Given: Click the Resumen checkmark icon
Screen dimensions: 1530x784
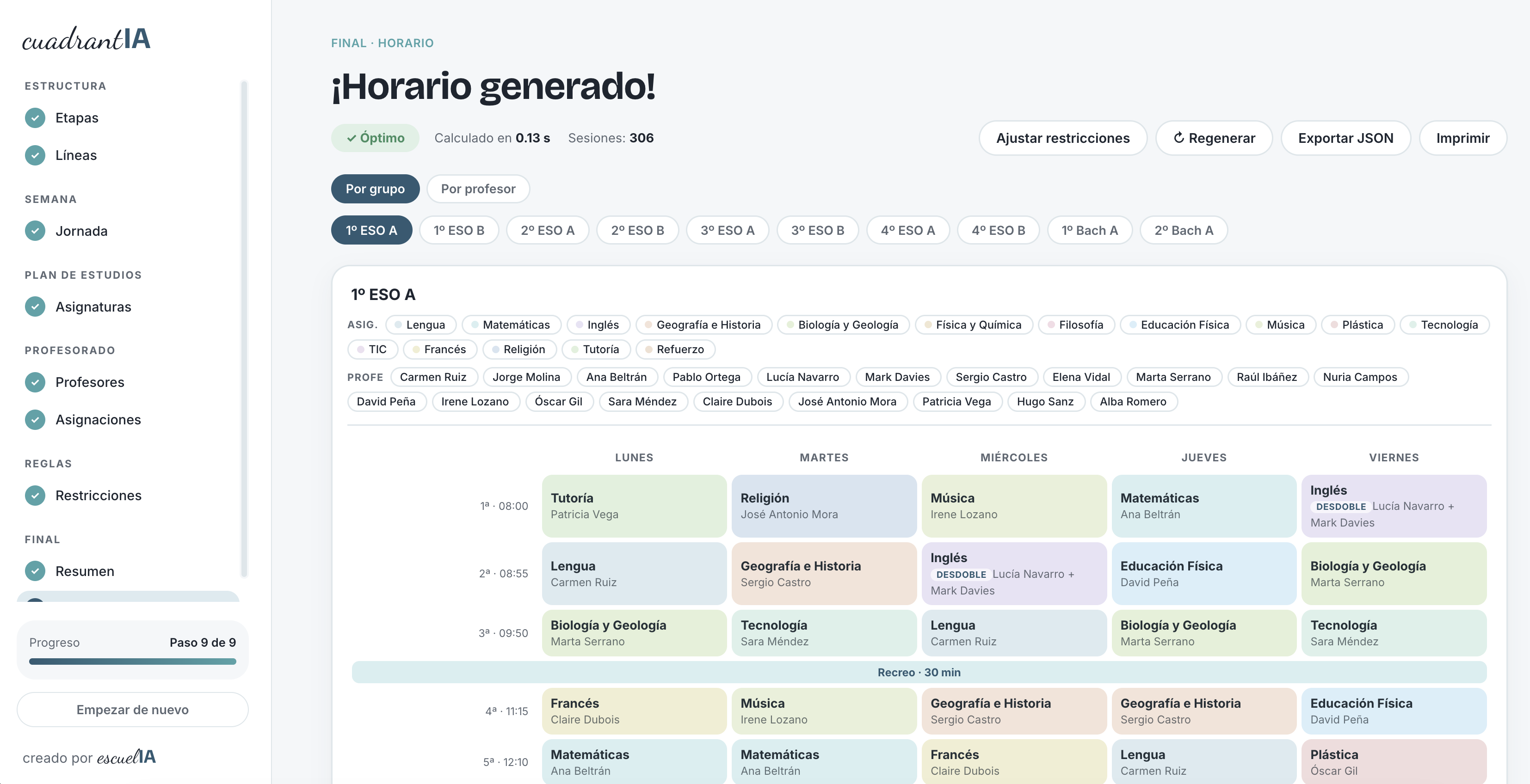Looking at the screenshot, I should (x=35, y=571).
